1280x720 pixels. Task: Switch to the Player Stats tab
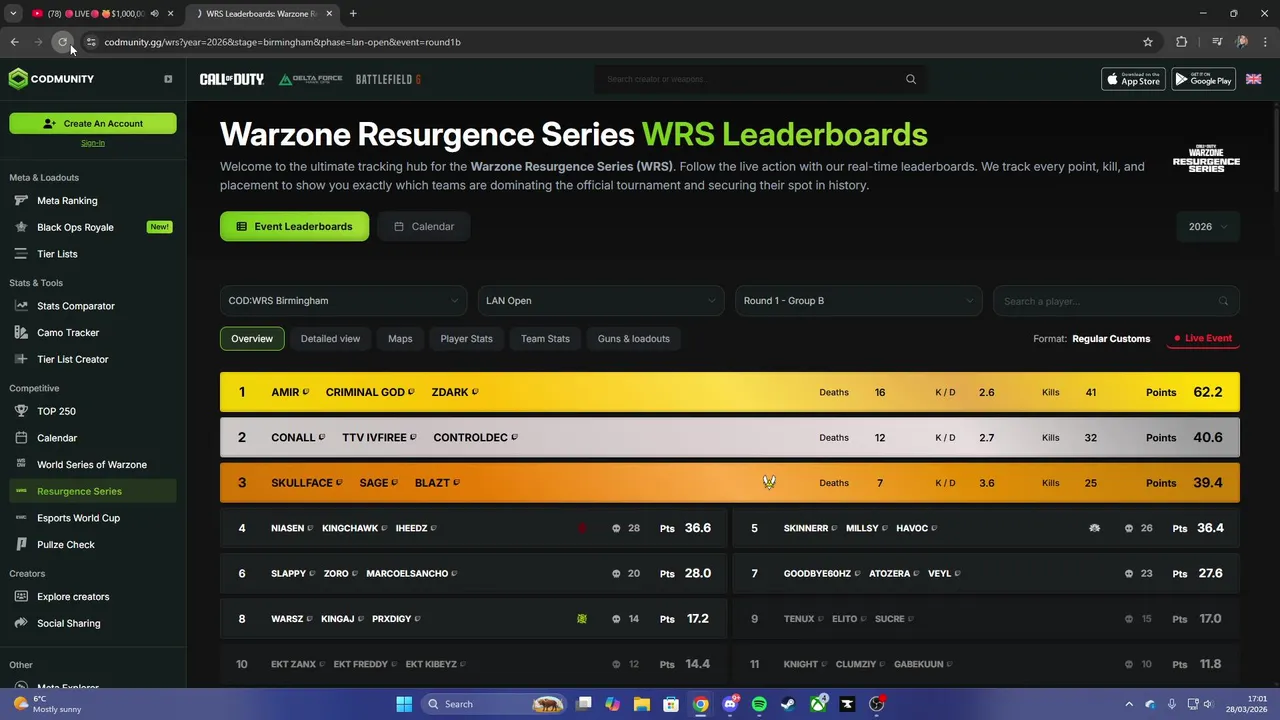click(x=466, y=339)
